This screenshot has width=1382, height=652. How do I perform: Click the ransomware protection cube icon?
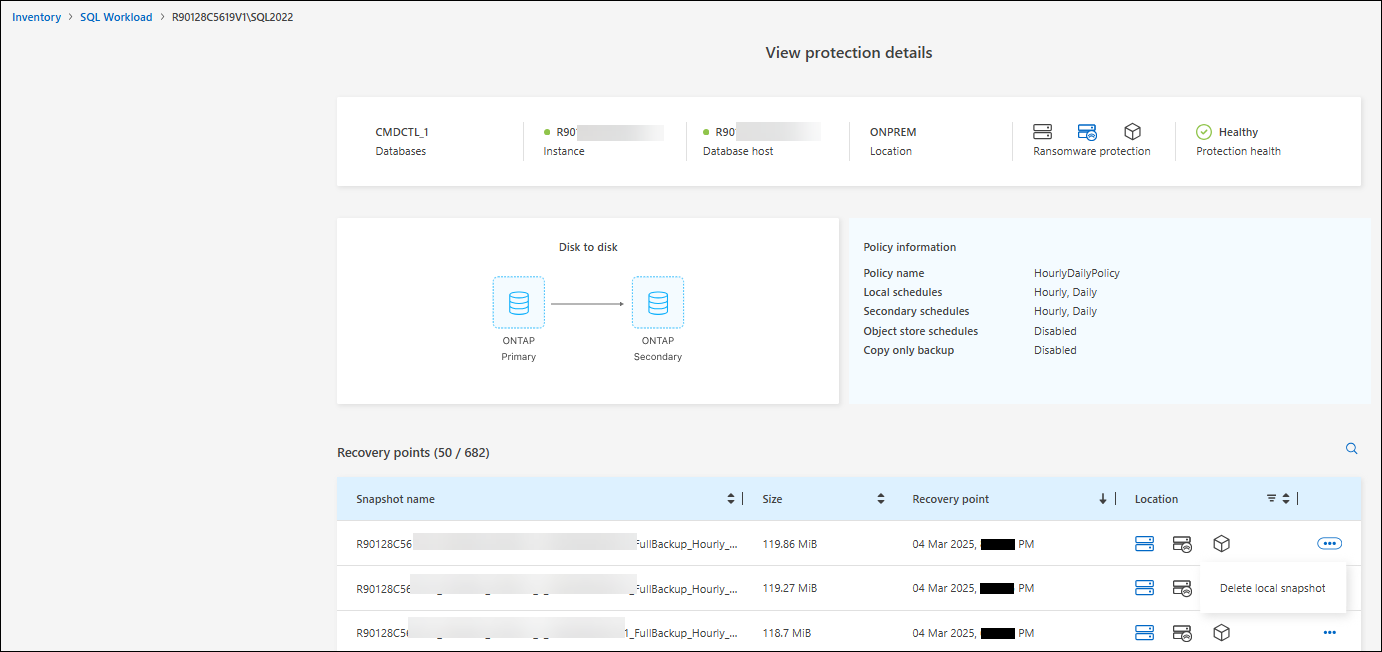pos(1132,132)
